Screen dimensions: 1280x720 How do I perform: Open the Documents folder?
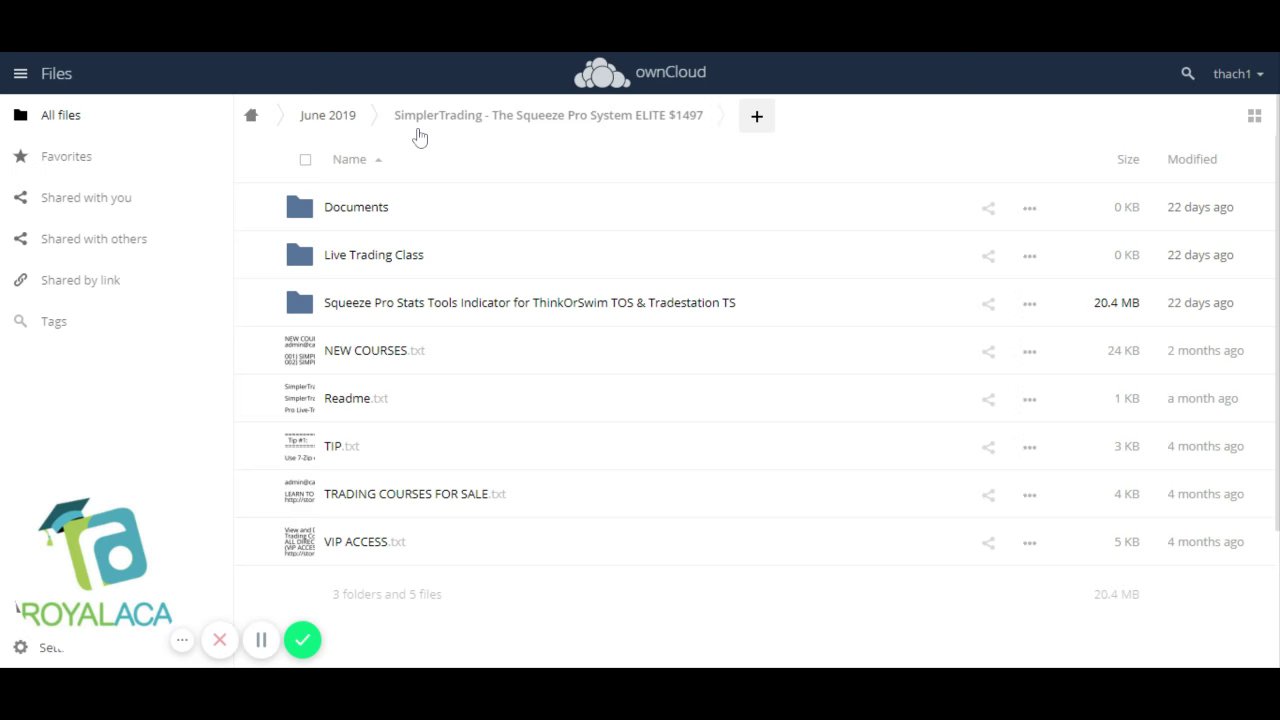[x=356, y=207]
